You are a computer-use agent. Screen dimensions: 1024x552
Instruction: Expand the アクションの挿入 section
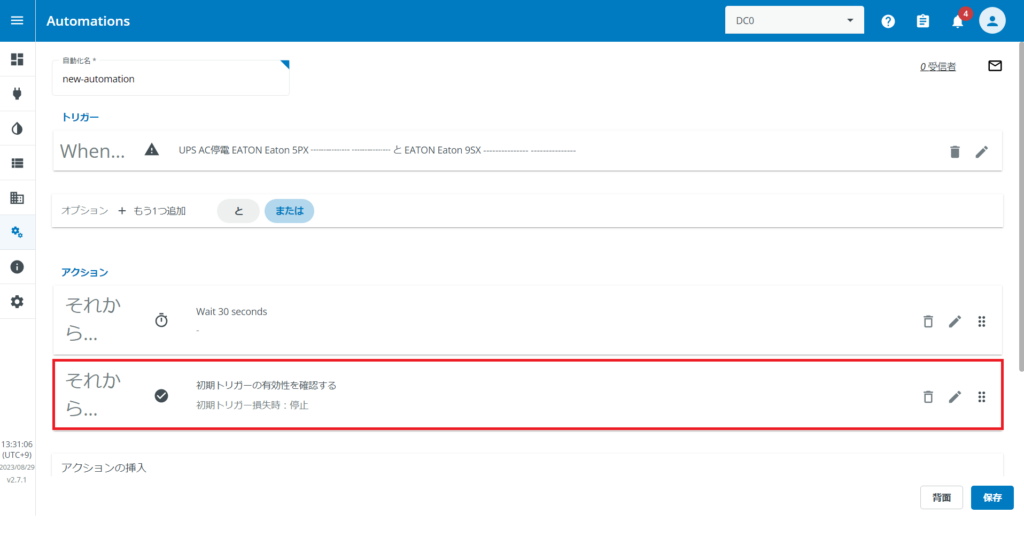pyautogui.click(x=104, y=467)
